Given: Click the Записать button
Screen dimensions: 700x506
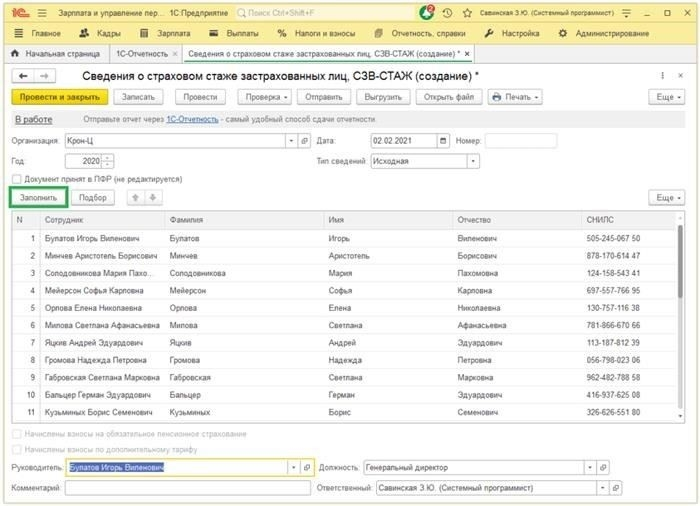Looking at the screenshot, I should (138, 97).
